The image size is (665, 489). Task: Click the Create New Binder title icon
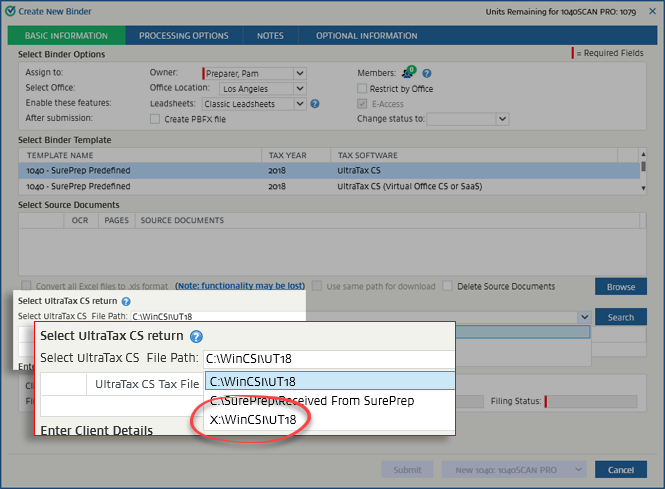9,9
